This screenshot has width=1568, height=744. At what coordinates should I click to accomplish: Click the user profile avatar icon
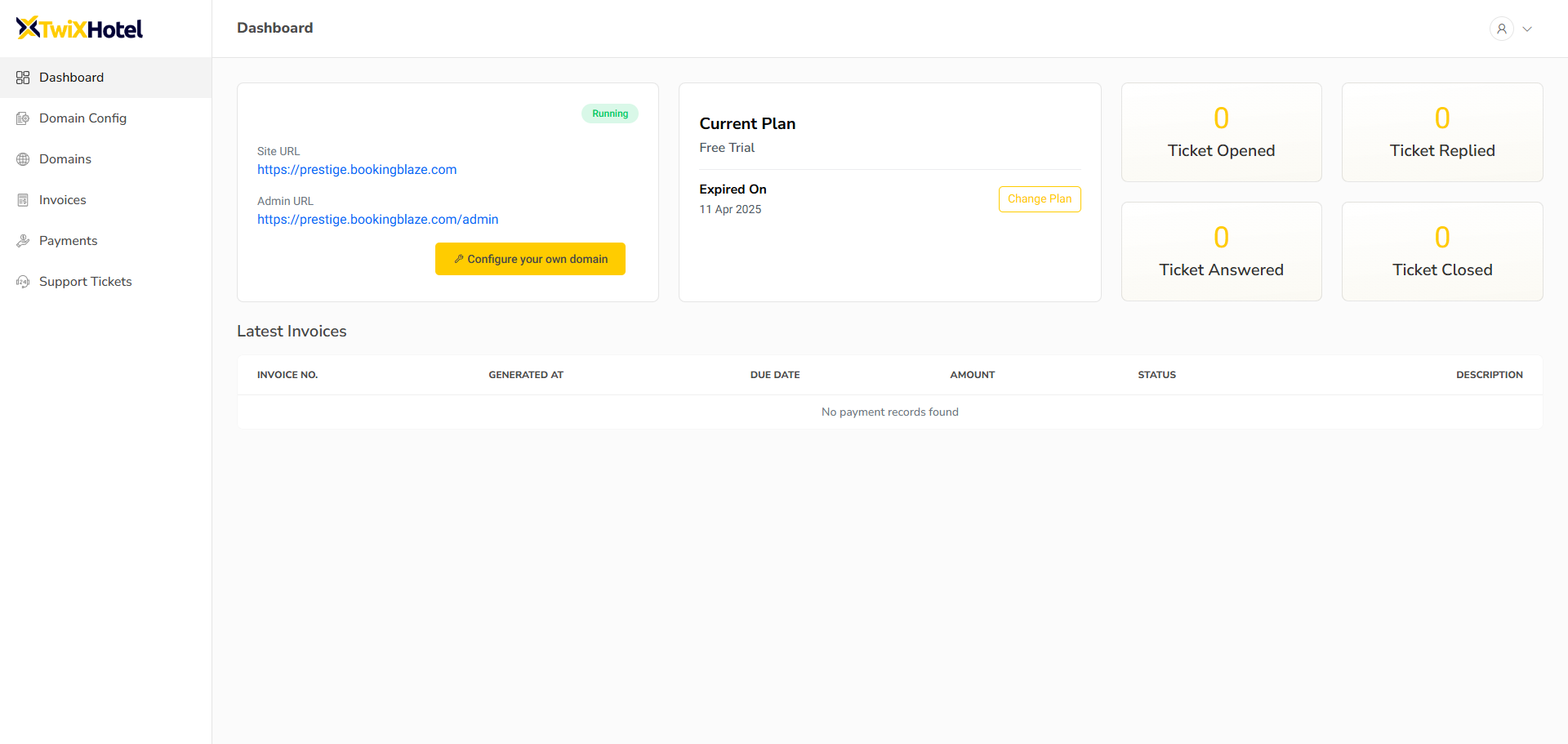tap(1501, 29)
